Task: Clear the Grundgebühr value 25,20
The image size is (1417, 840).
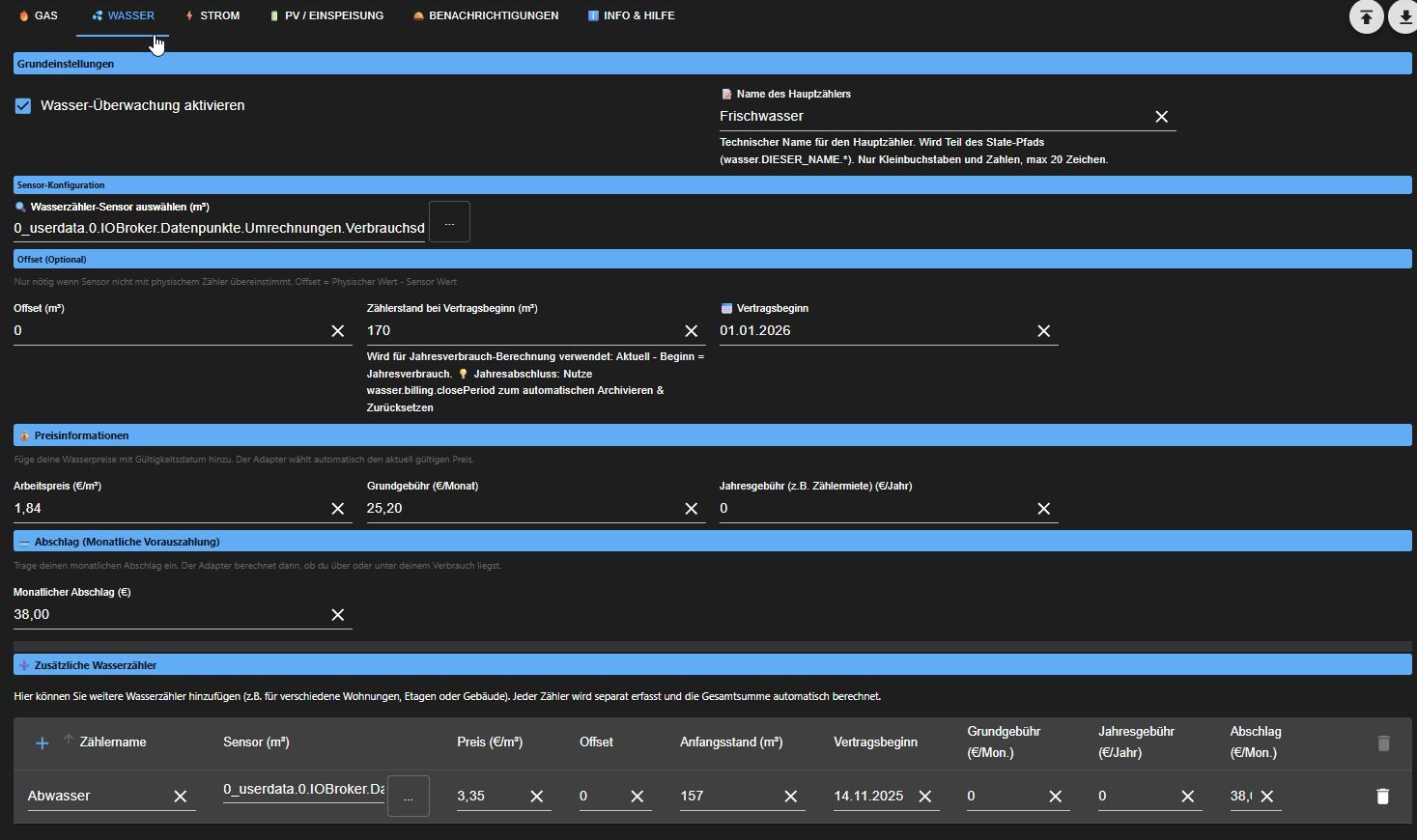Action: click(x=692, y=509)
